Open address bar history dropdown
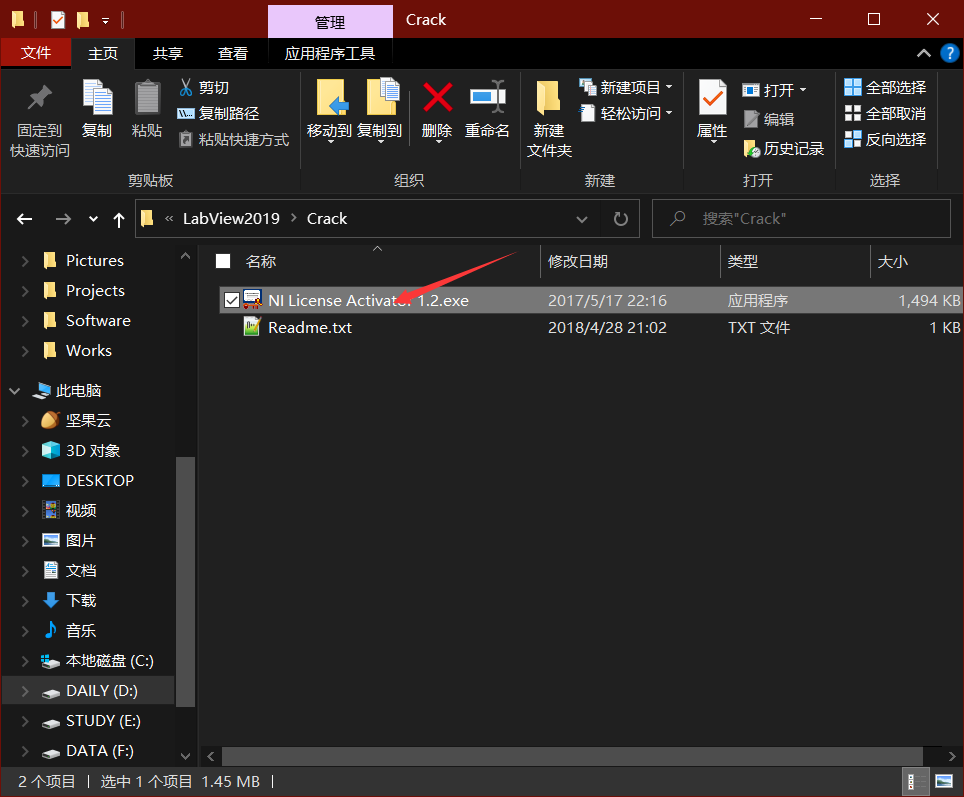 pyautogui.click(x=582, y=219)
